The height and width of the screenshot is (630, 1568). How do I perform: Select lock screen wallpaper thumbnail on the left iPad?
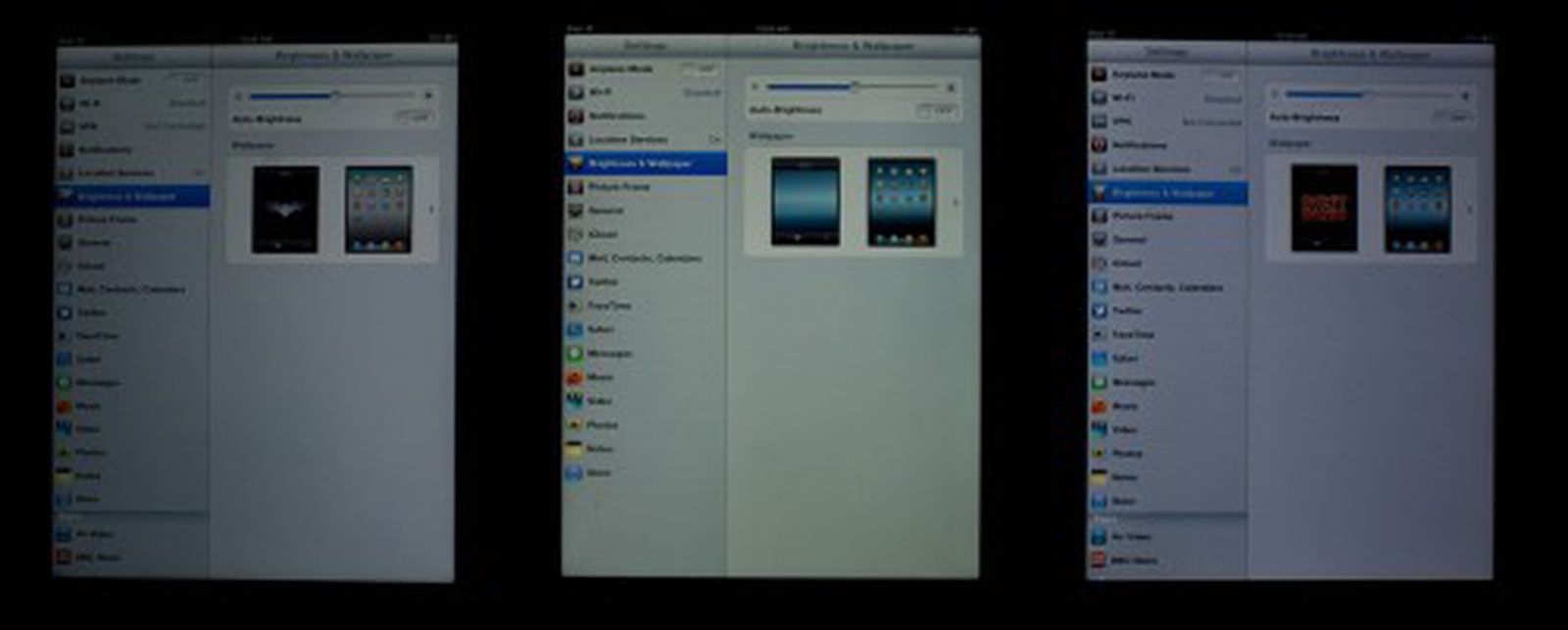tap(285, 210)
